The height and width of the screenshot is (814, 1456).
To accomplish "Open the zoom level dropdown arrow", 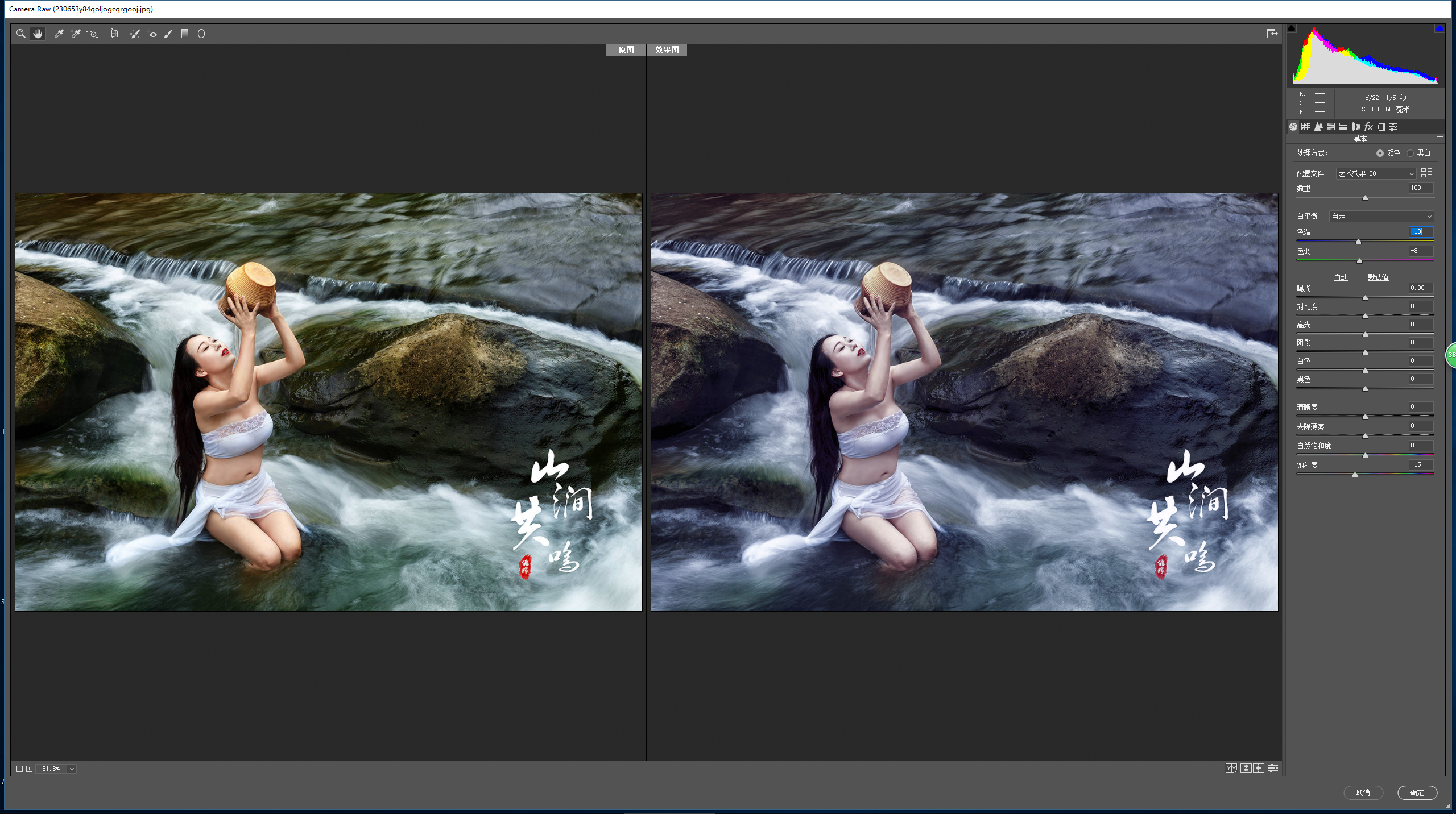I will (72, 769).
